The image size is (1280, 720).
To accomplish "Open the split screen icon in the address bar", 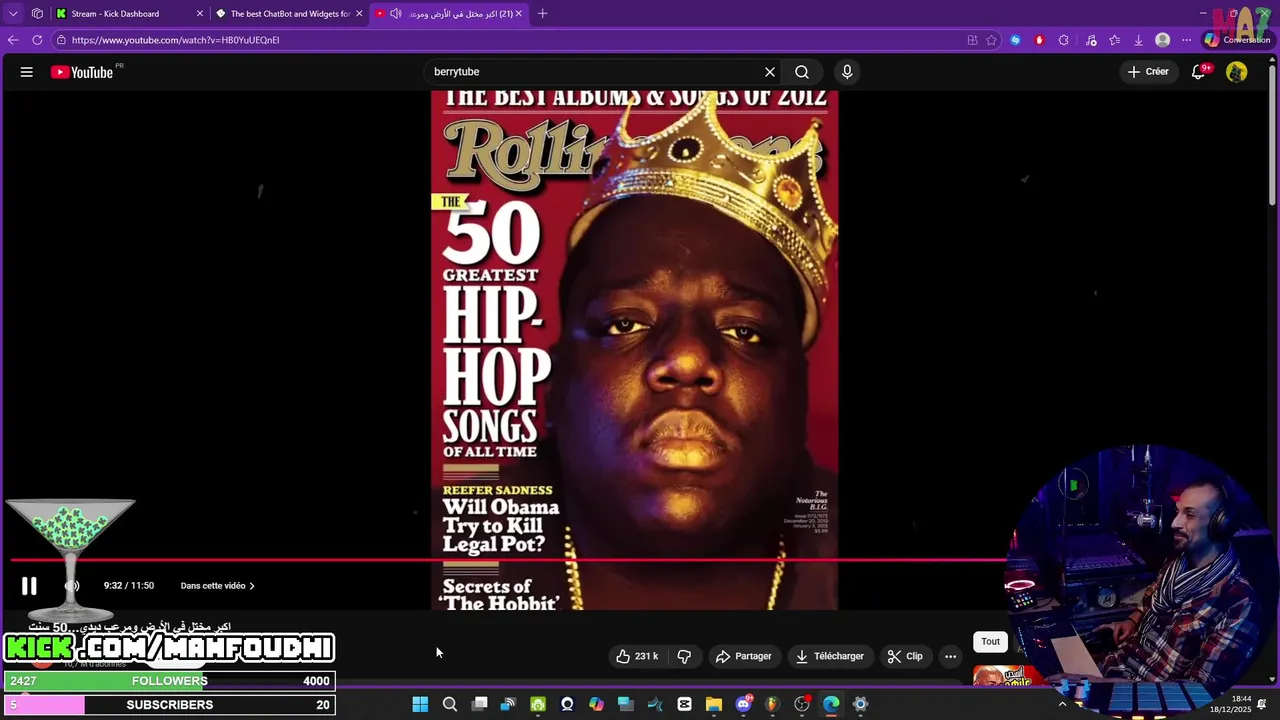I will pyautogui.click(x=972, y=40).
